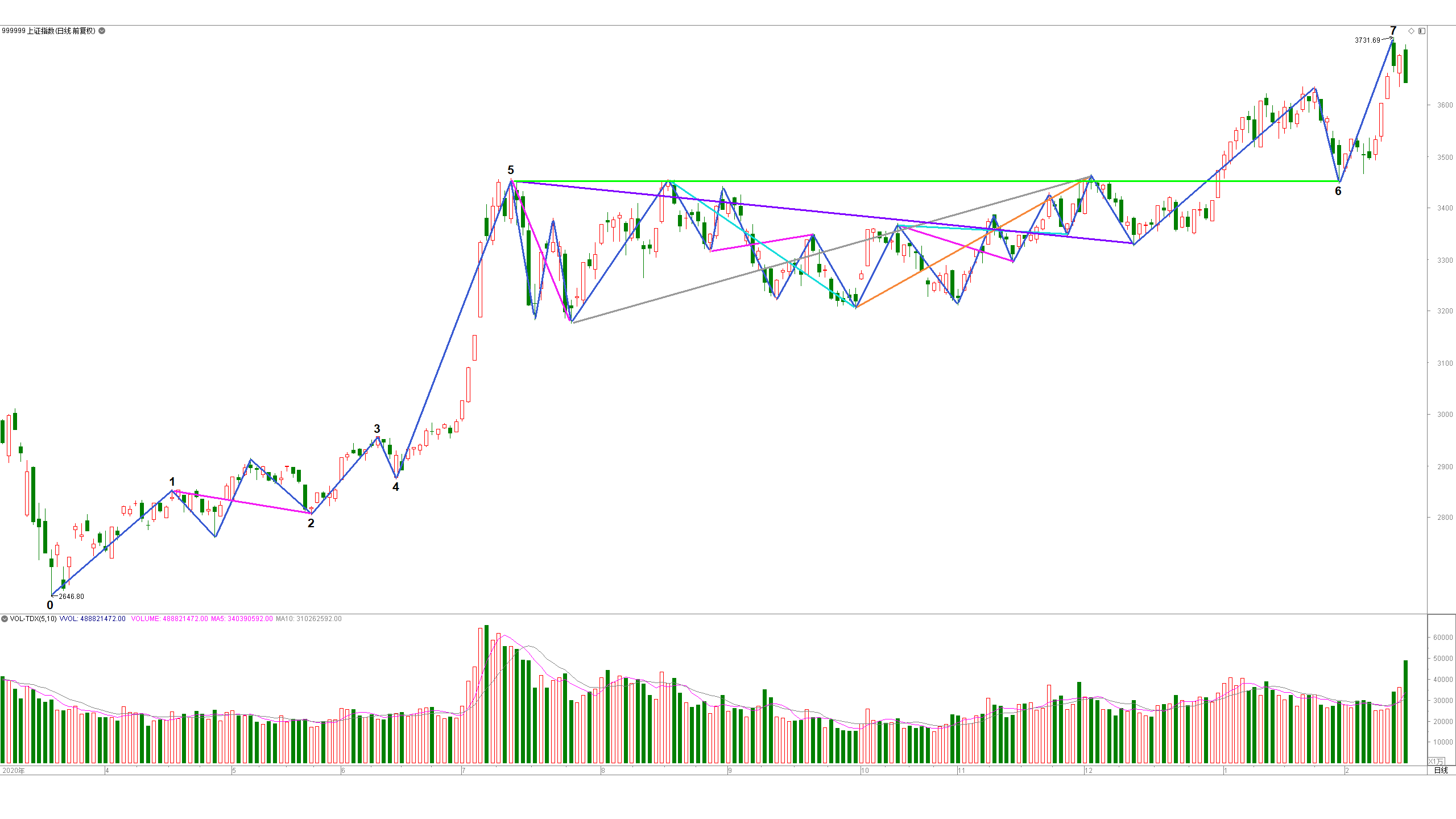The height and width of the screenshot is (819, 1456).
Task: Click the month 10 marker on time axis
Action: point(865,771)
